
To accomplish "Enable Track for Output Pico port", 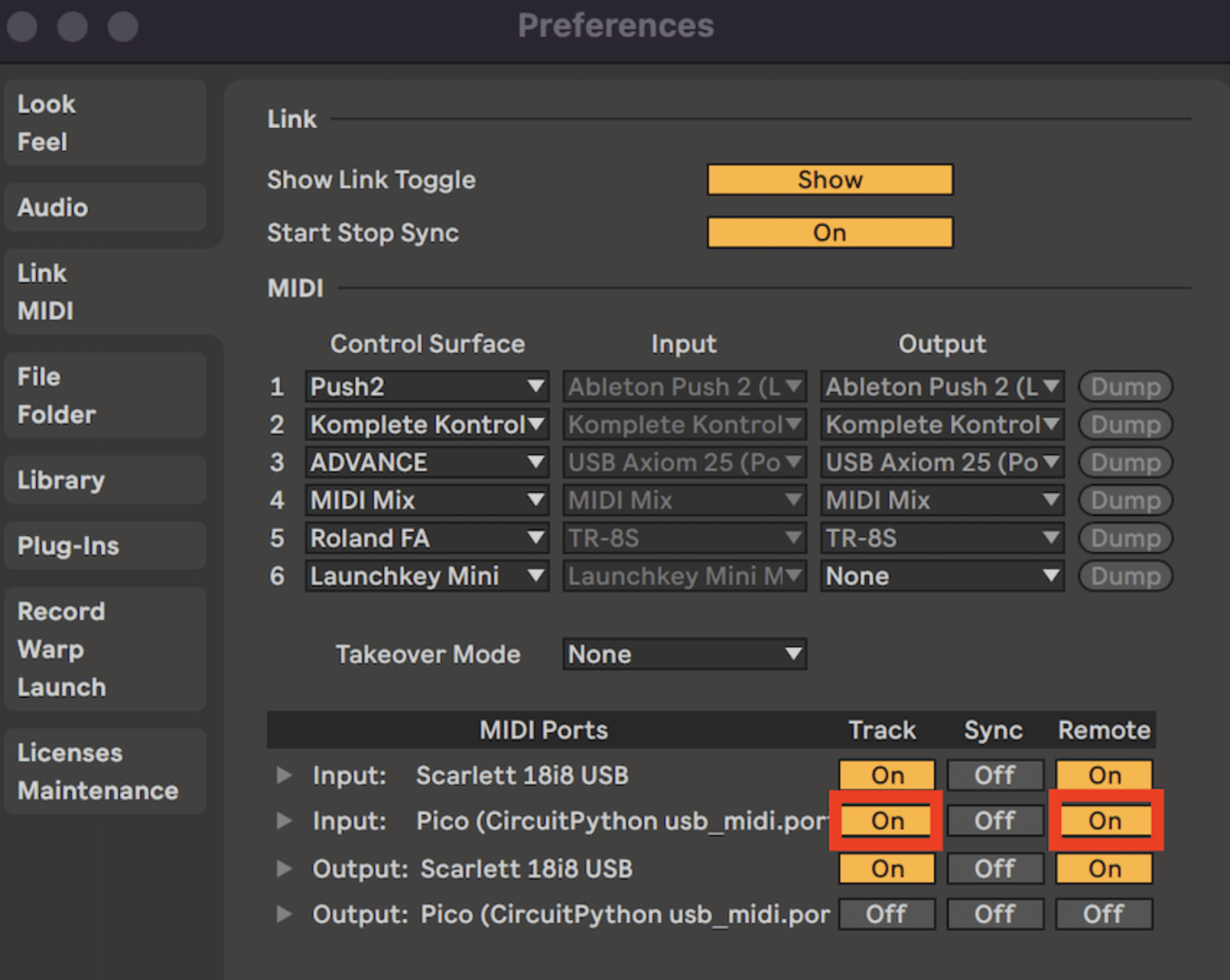I will tap(886, 914).
